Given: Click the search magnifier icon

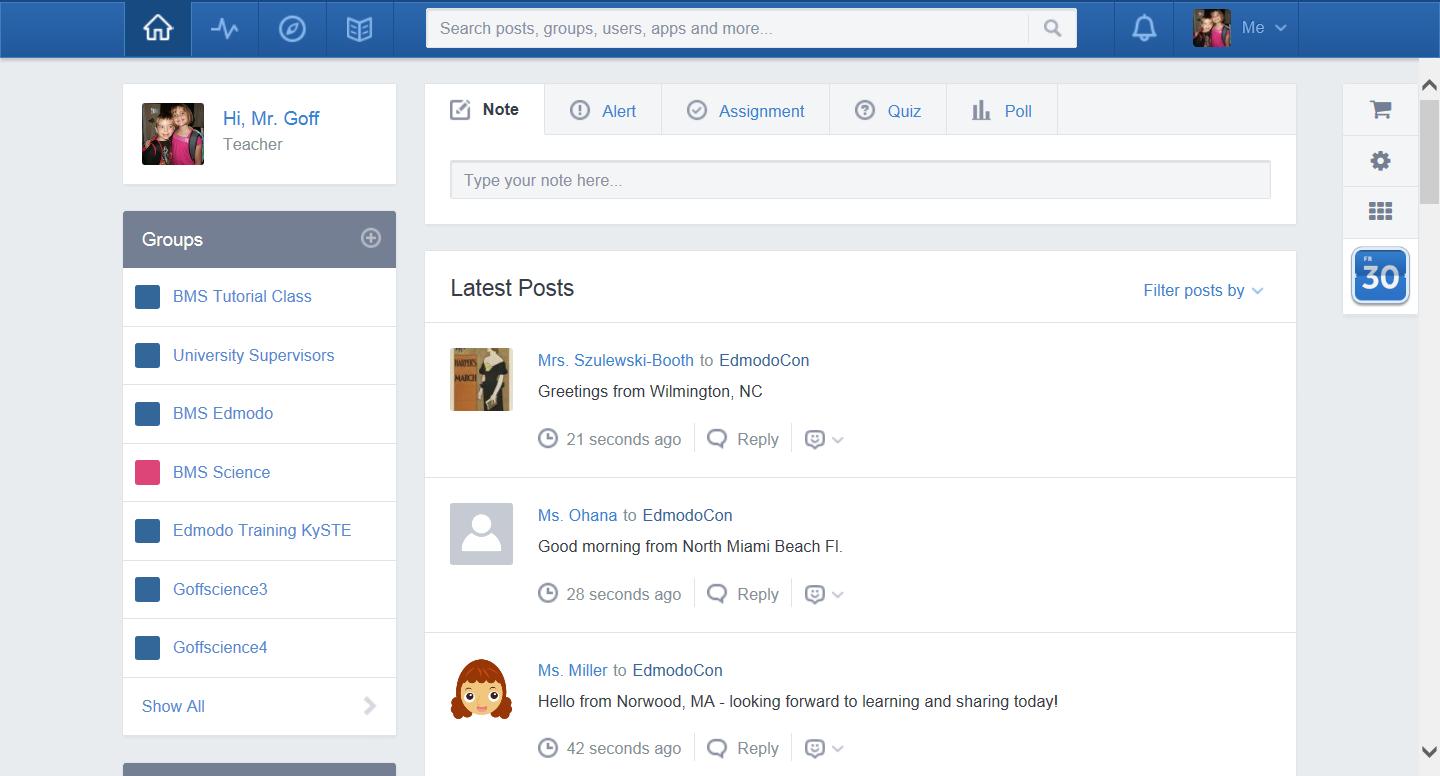Looking at the screenshot, I should (1051, 28).
